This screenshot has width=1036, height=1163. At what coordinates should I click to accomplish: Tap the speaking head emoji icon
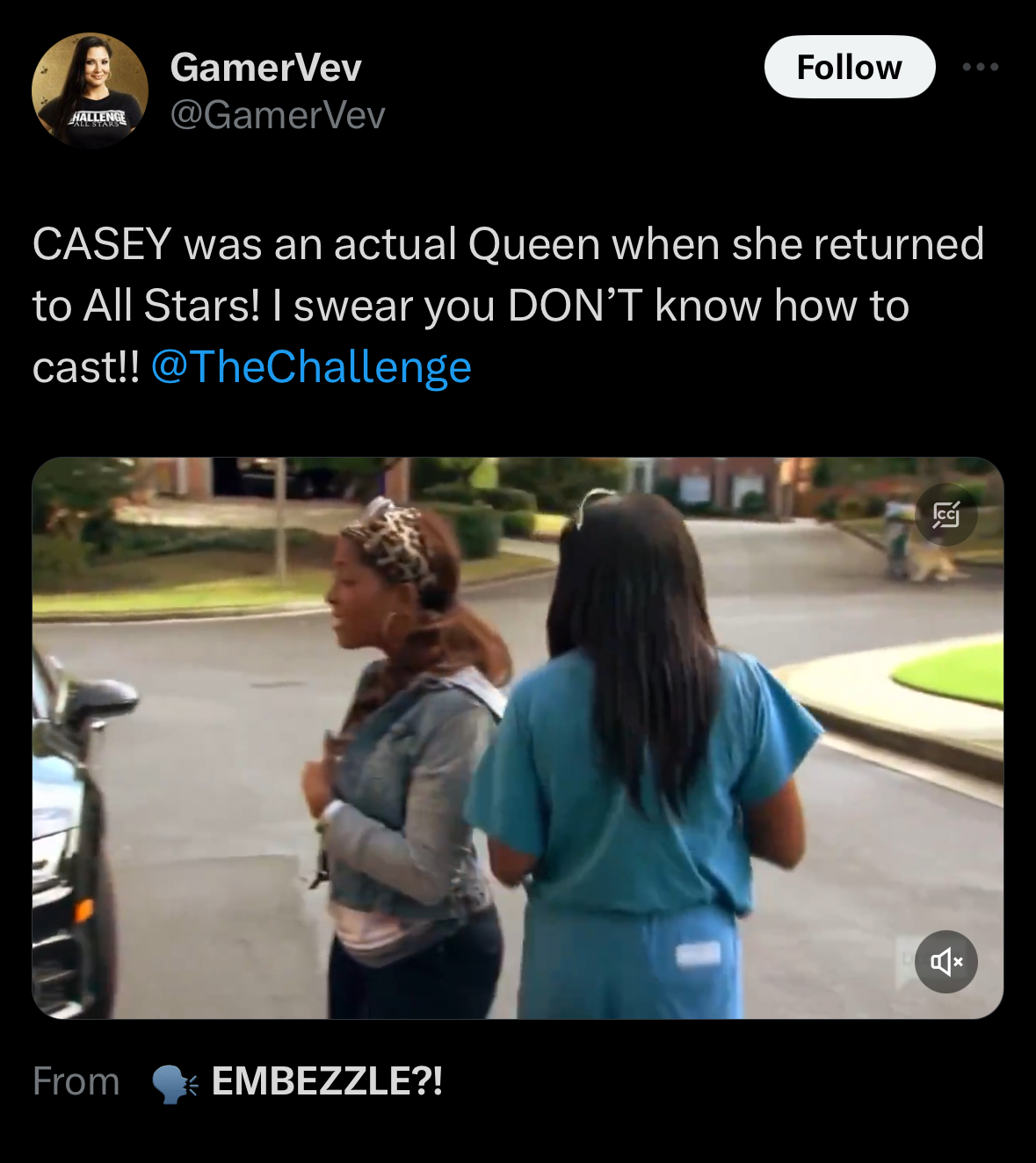[x=175, y=1083]
